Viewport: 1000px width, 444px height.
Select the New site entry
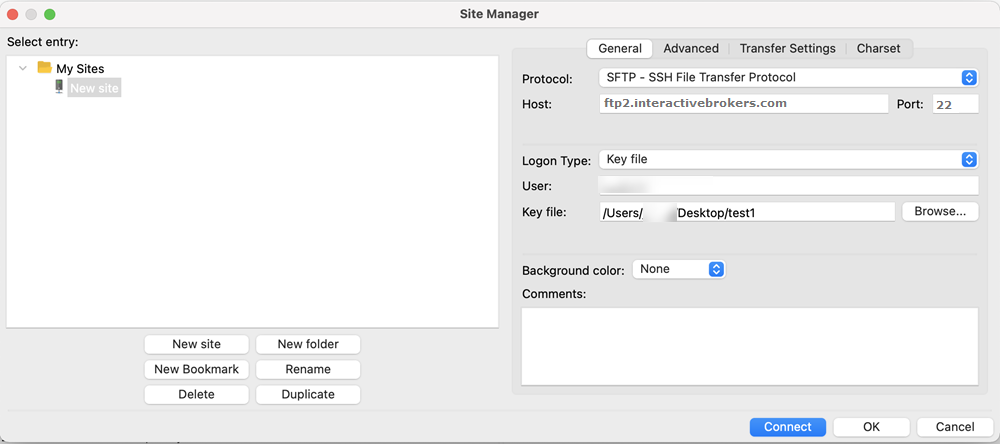point(94,88)
